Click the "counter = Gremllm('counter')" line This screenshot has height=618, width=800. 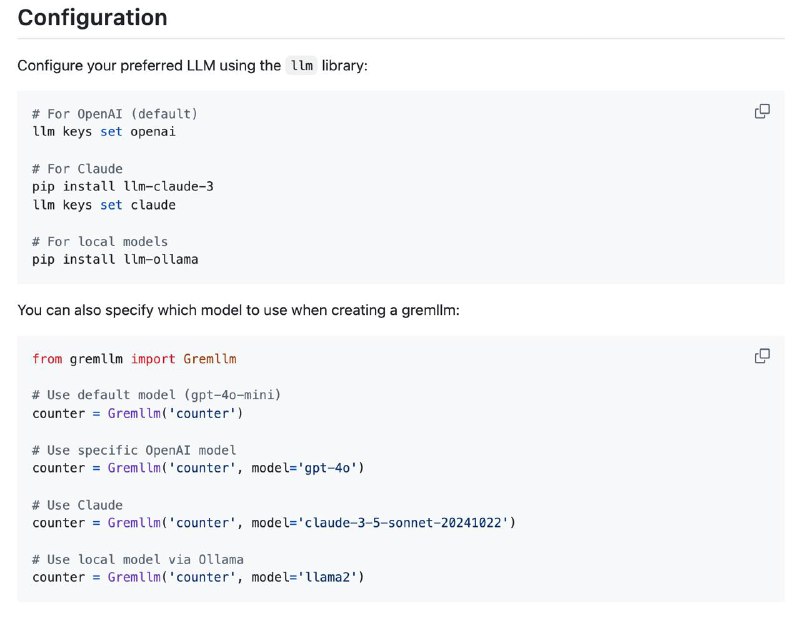pyautogui.click(x=138, y=413)
